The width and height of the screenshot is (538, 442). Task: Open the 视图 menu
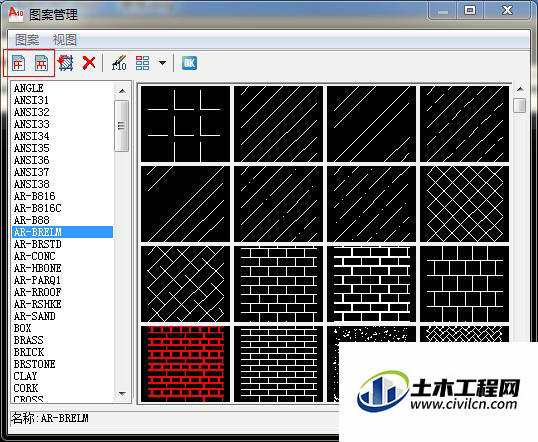click(65, 40)
